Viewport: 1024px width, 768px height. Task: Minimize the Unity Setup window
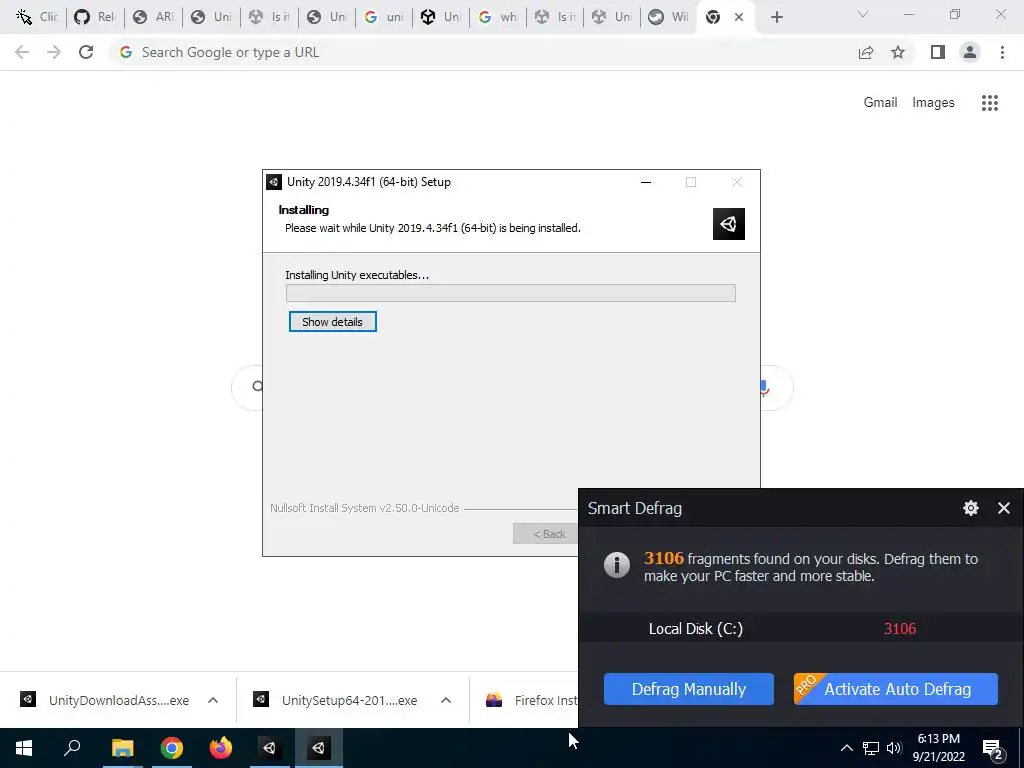click(646, 182)
